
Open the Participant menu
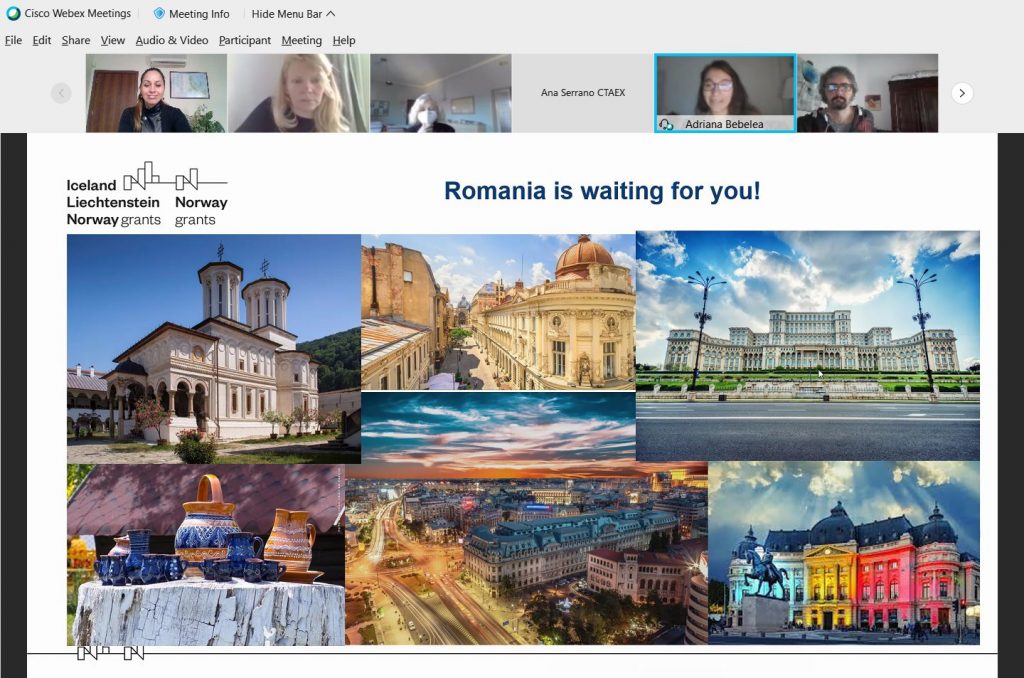pos(245,40)
